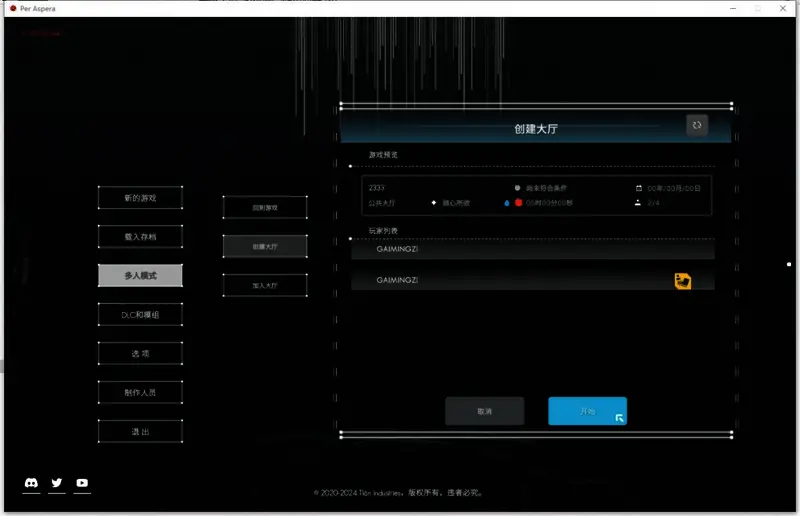Open 选项 settings menu
Image resolution: width=800 pixels, height=516 pixels.
(140, 353)
